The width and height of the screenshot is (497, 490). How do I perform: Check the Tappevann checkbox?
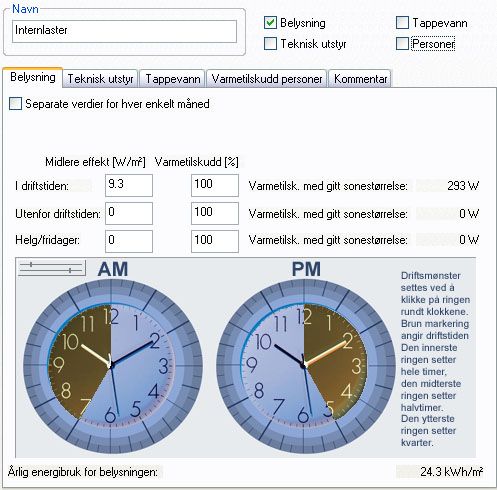(402, 23)
